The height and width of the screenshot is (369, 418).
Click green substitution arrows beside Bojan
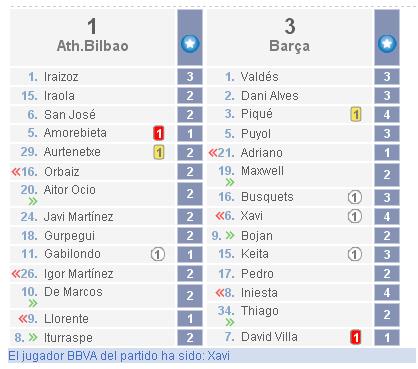coord(230,235)
